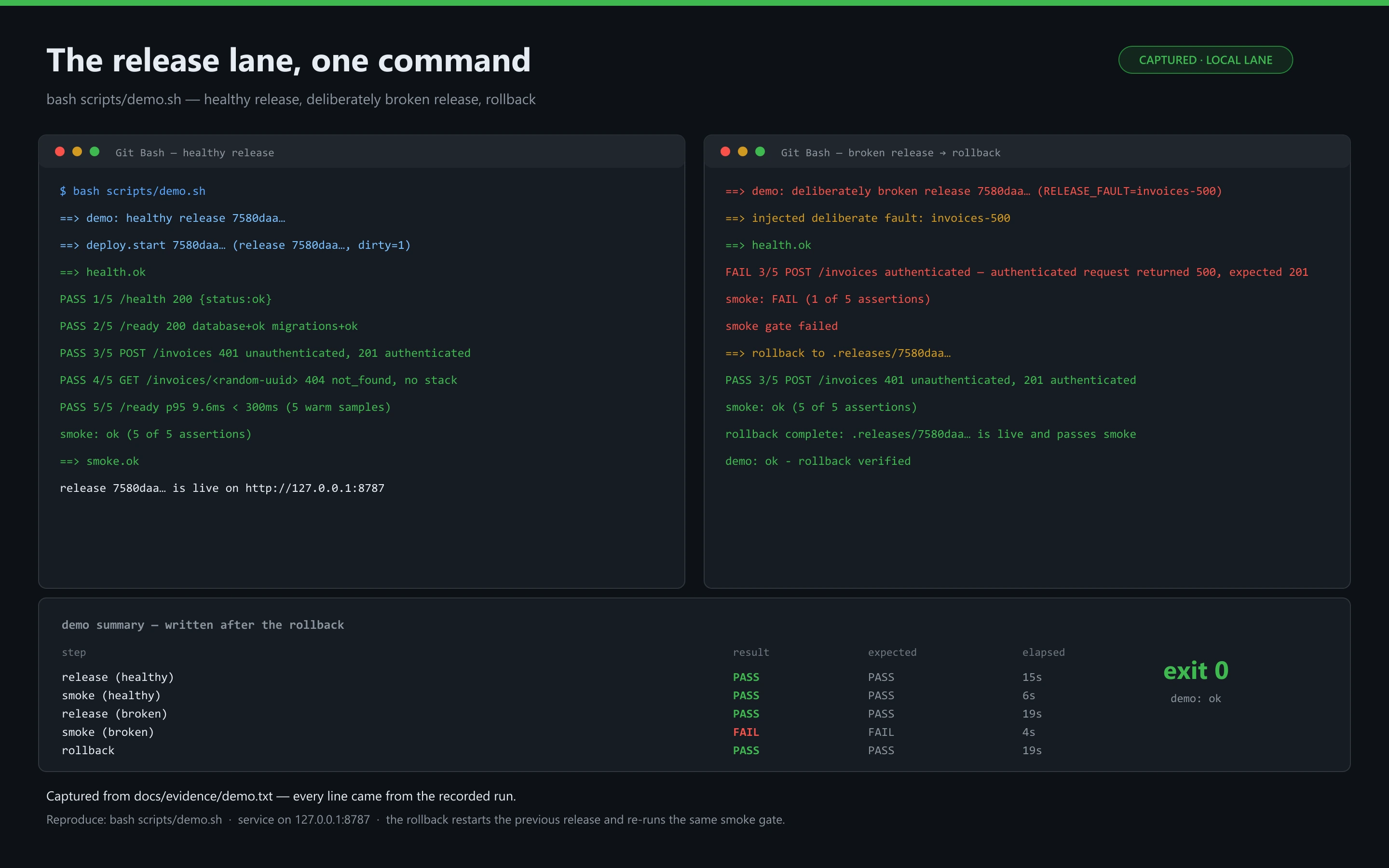The height and width of the screenshot is (868, 1389).
Task: Click the 'deploy.start 7580daa…' line
Action: (235, 245)
